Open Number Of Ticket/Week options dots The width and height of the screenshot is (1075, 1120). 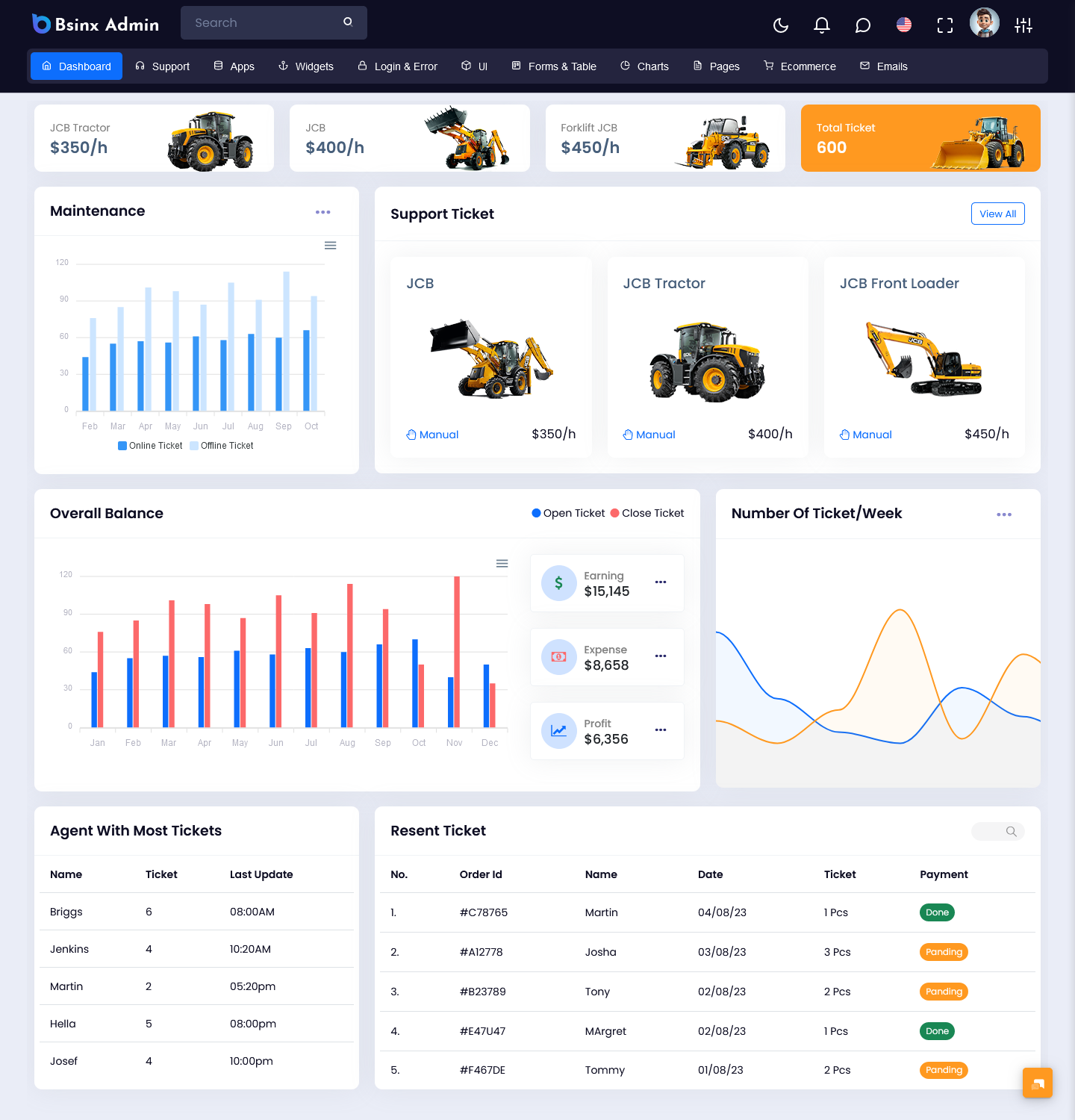(1004, 514)
